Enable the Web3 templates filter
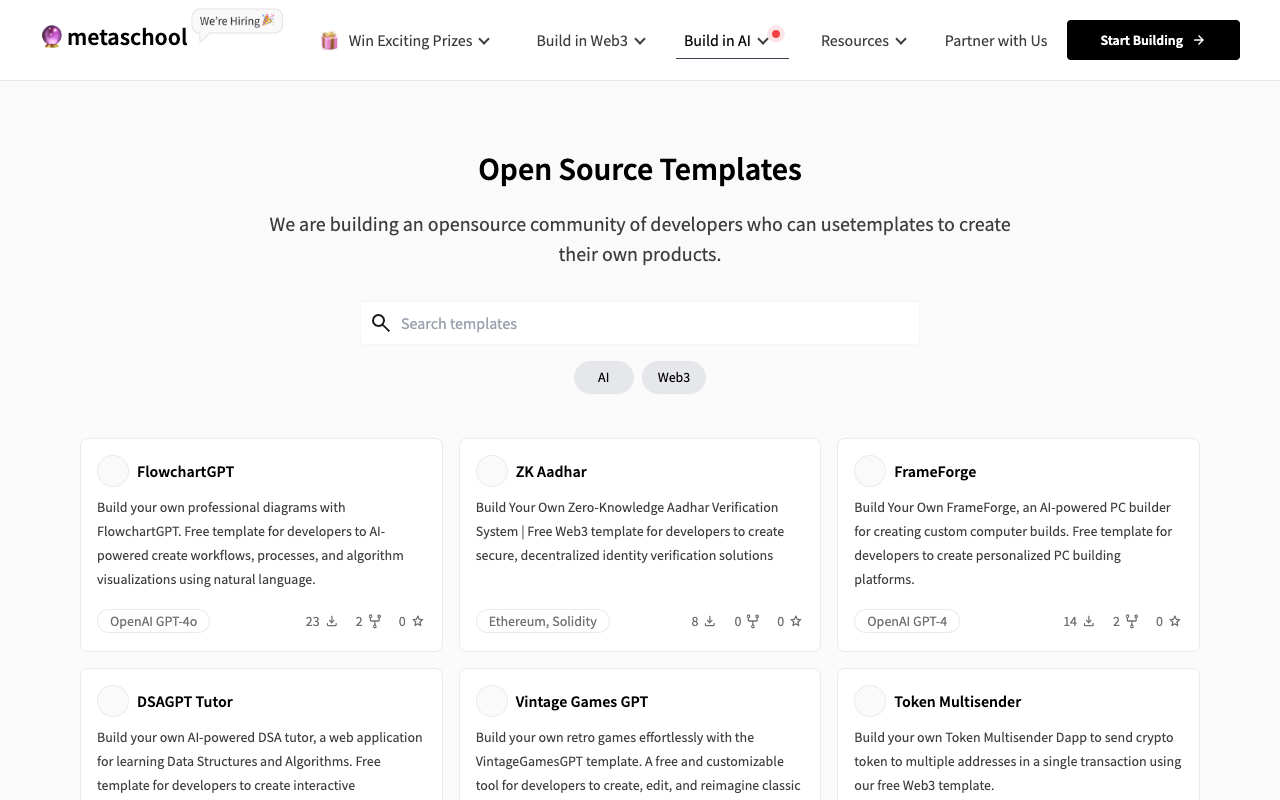The width and height of the screenshot is (1280, 800). 673,377
